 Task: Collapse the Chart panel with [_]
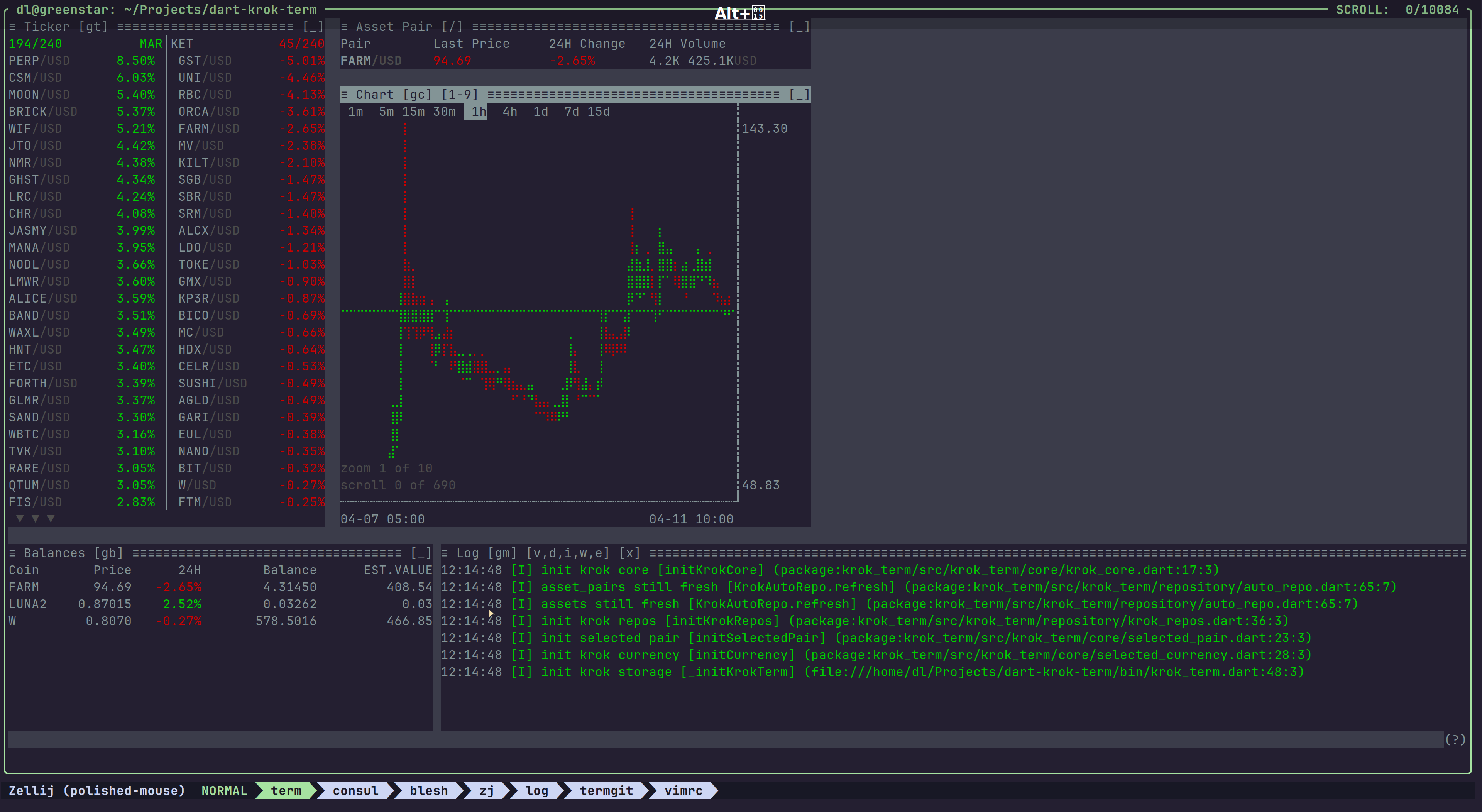(799, 95)
